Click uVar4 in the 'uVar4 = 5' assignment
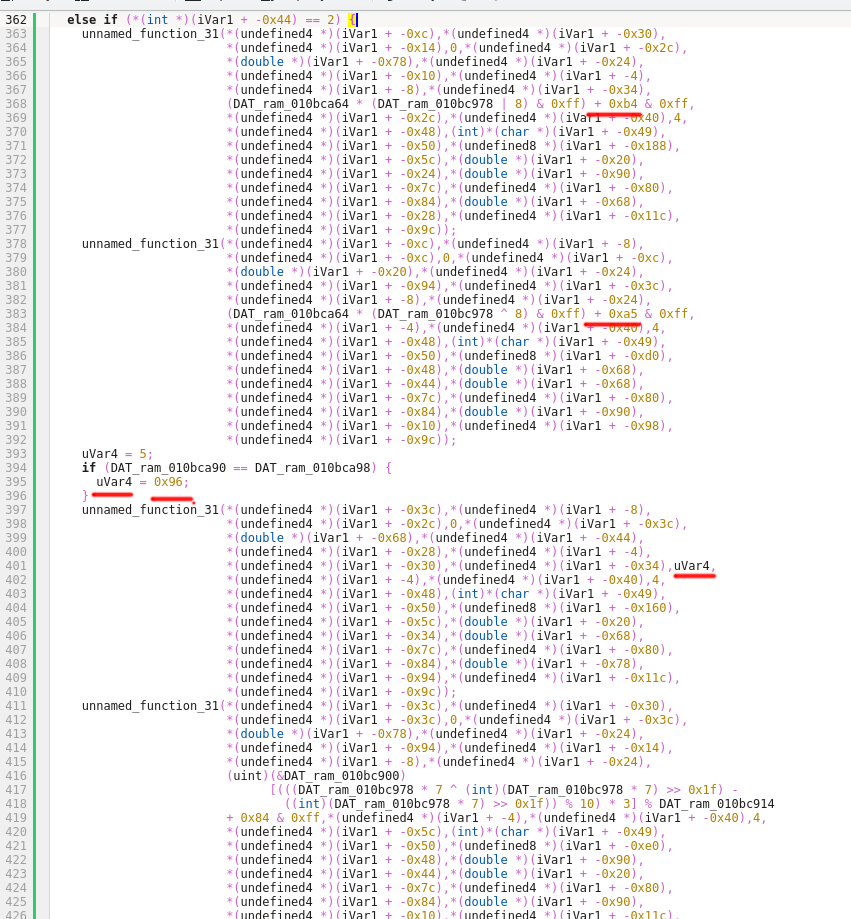The width and height of the screenshot is (851, 919). tap(100, 454)
